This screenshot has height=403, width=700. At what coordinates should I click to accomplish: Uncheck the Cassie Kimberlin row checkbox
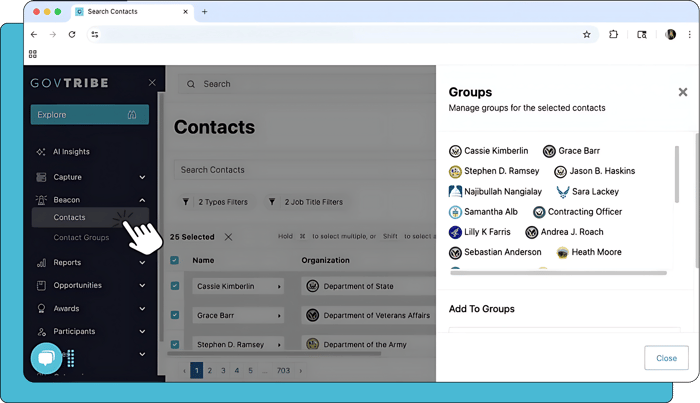point(175,286)
